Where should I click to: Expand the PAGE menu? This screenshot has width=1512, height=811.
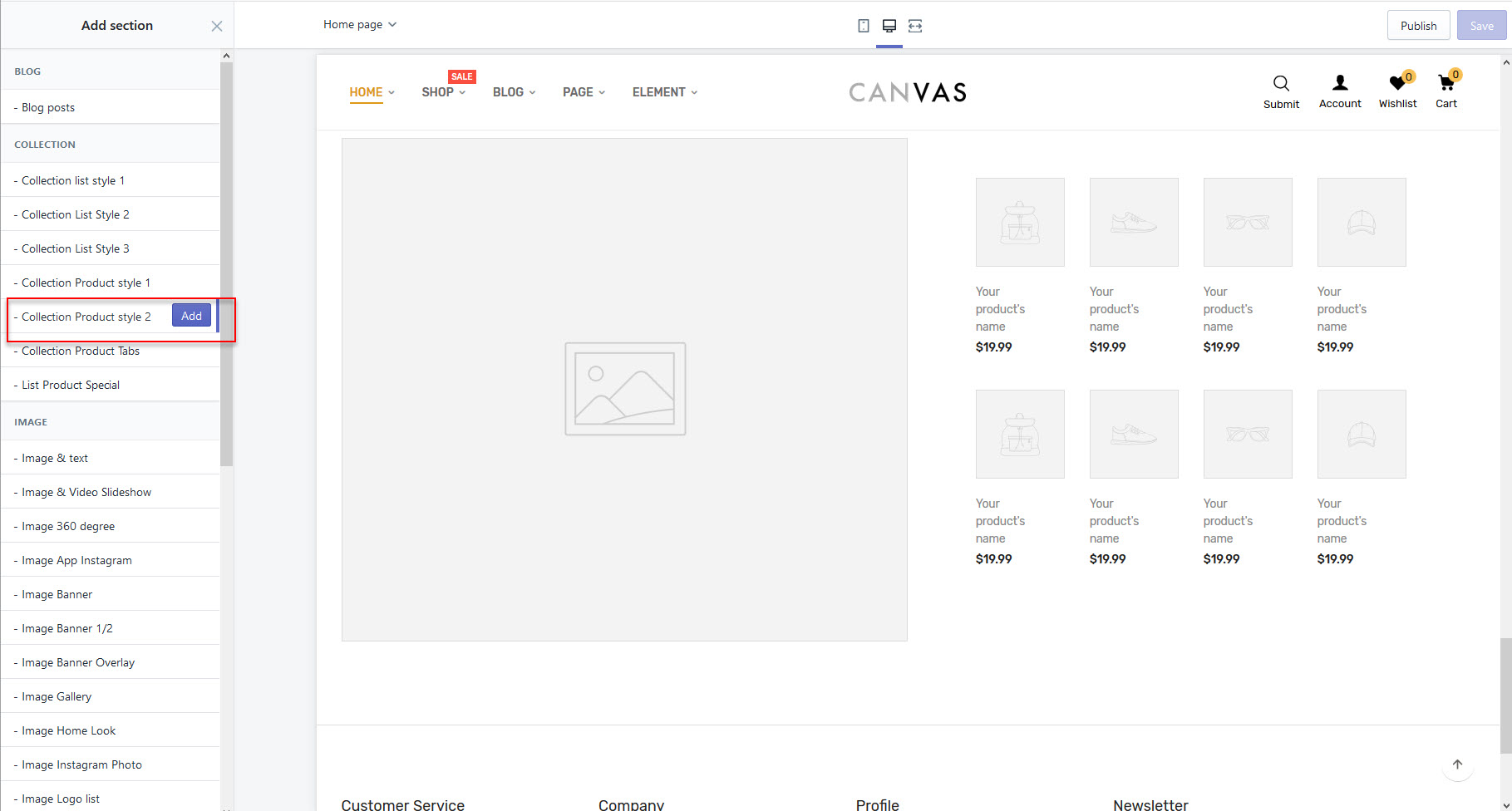[x=584, y=92]
